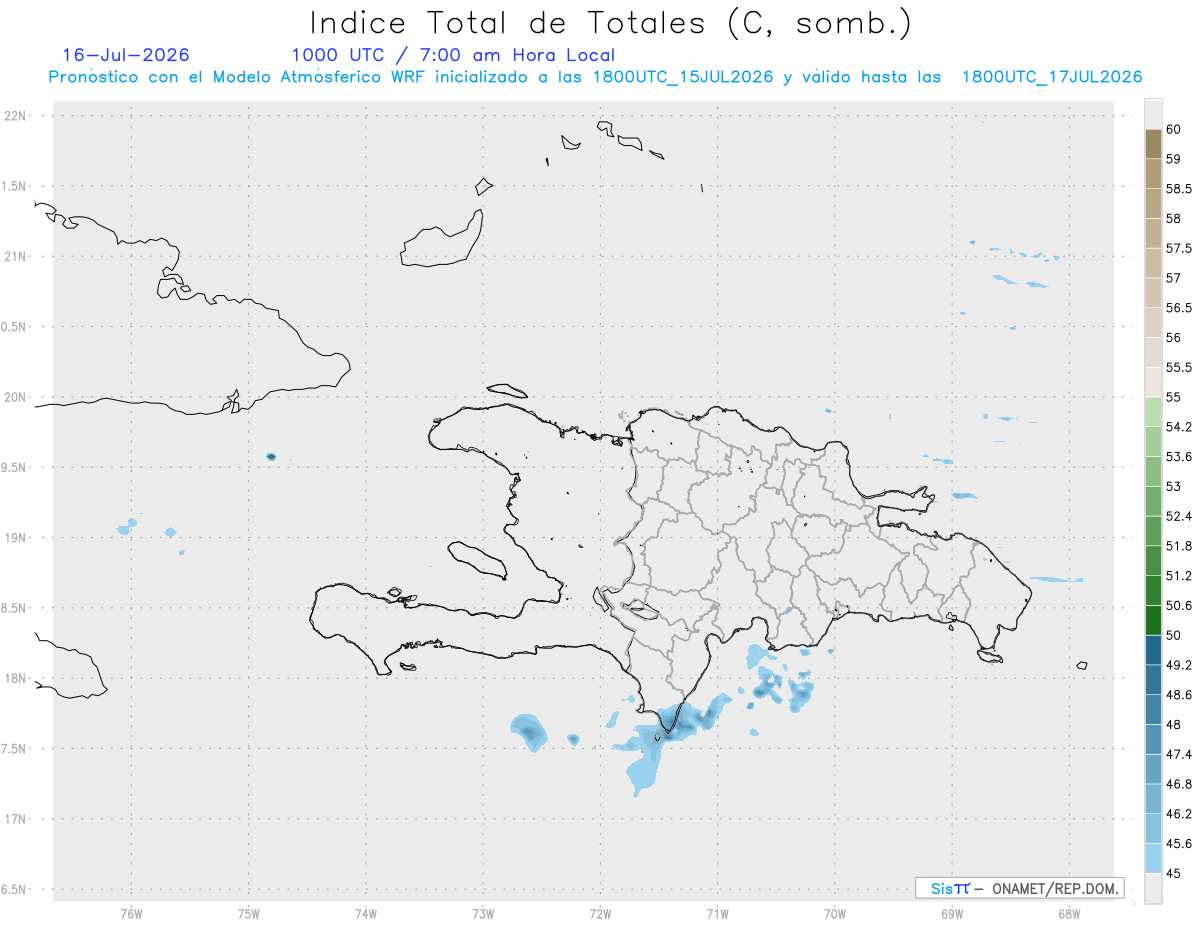Click the "70W" longitude label
The width and height of the screenshot is (1200, 927).
pos(835,914)
